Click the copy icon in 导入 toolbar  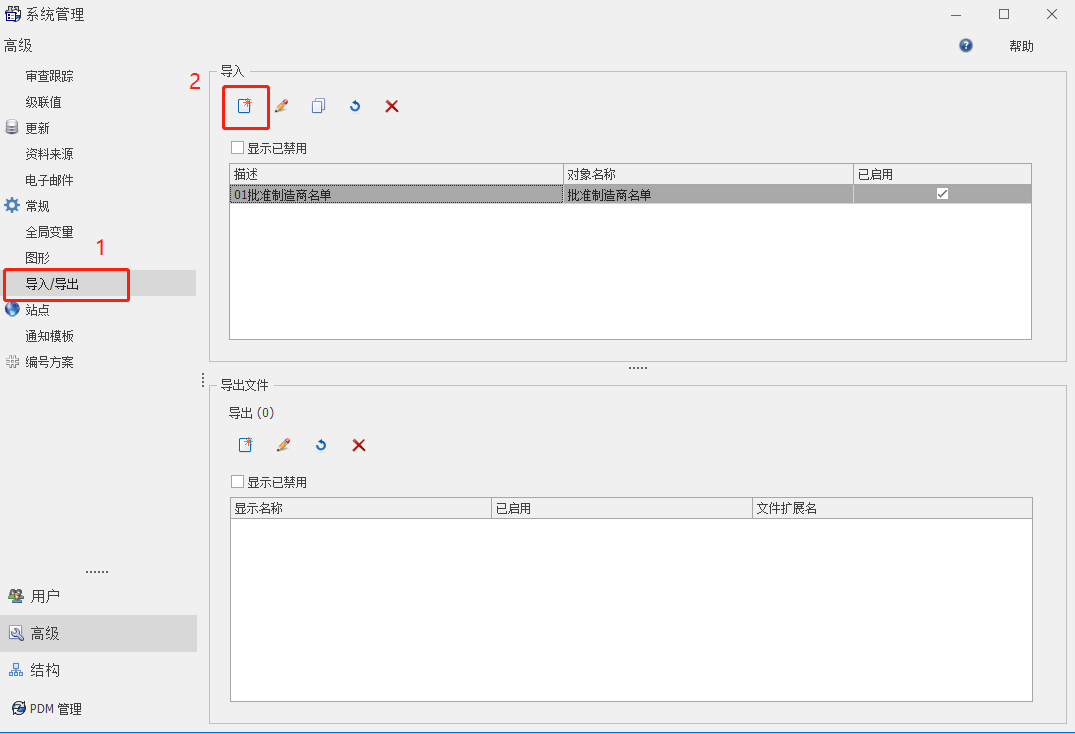click(318, 106)
